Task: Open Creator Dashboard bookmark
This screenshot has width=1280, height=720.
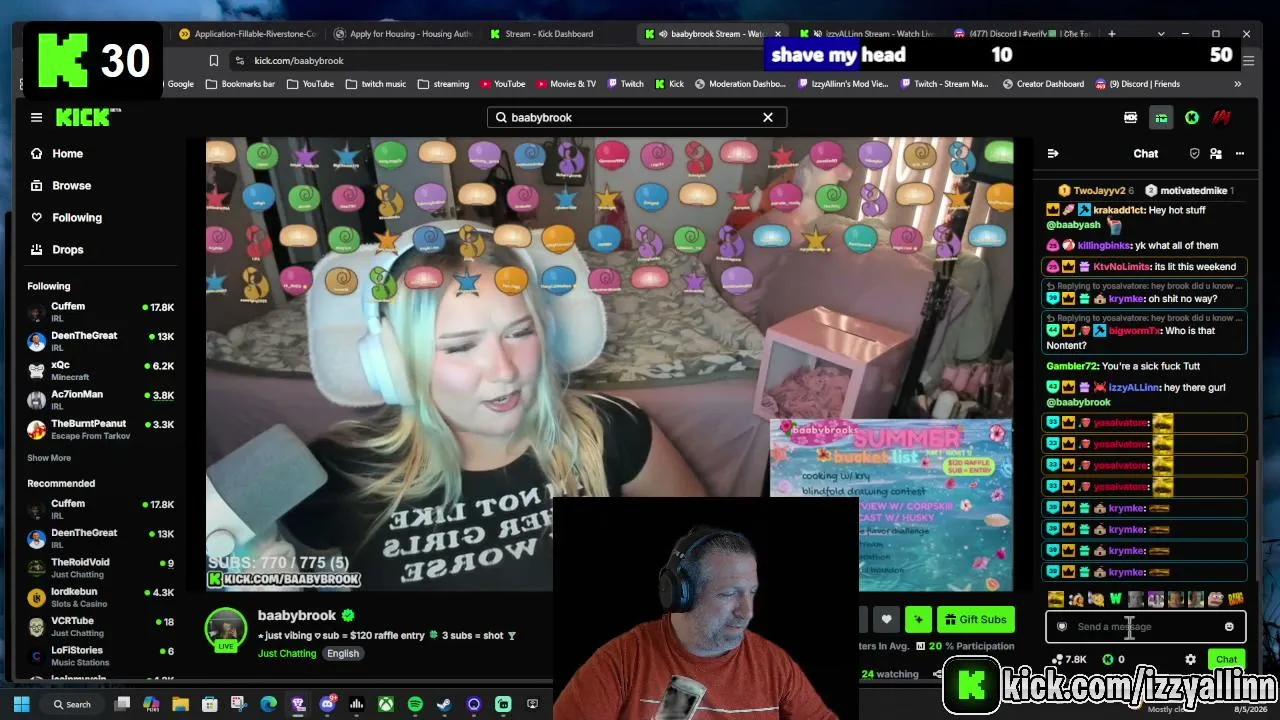Action: pyautogui.click(x=1043, y=84)
